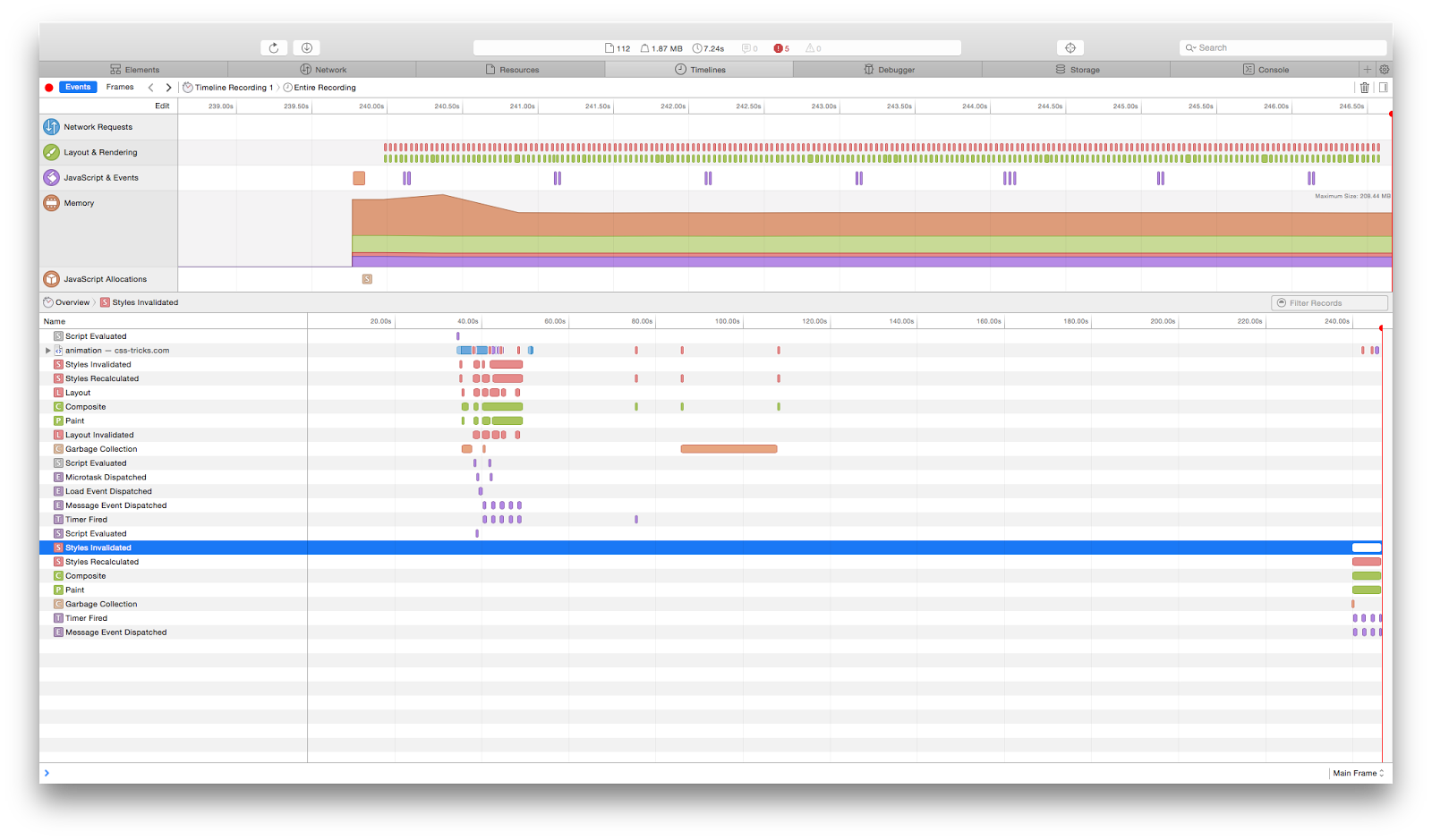Toggle the red record button
Image resolution: width=1432 pixels, height=840 pixels.
(49, 88)
